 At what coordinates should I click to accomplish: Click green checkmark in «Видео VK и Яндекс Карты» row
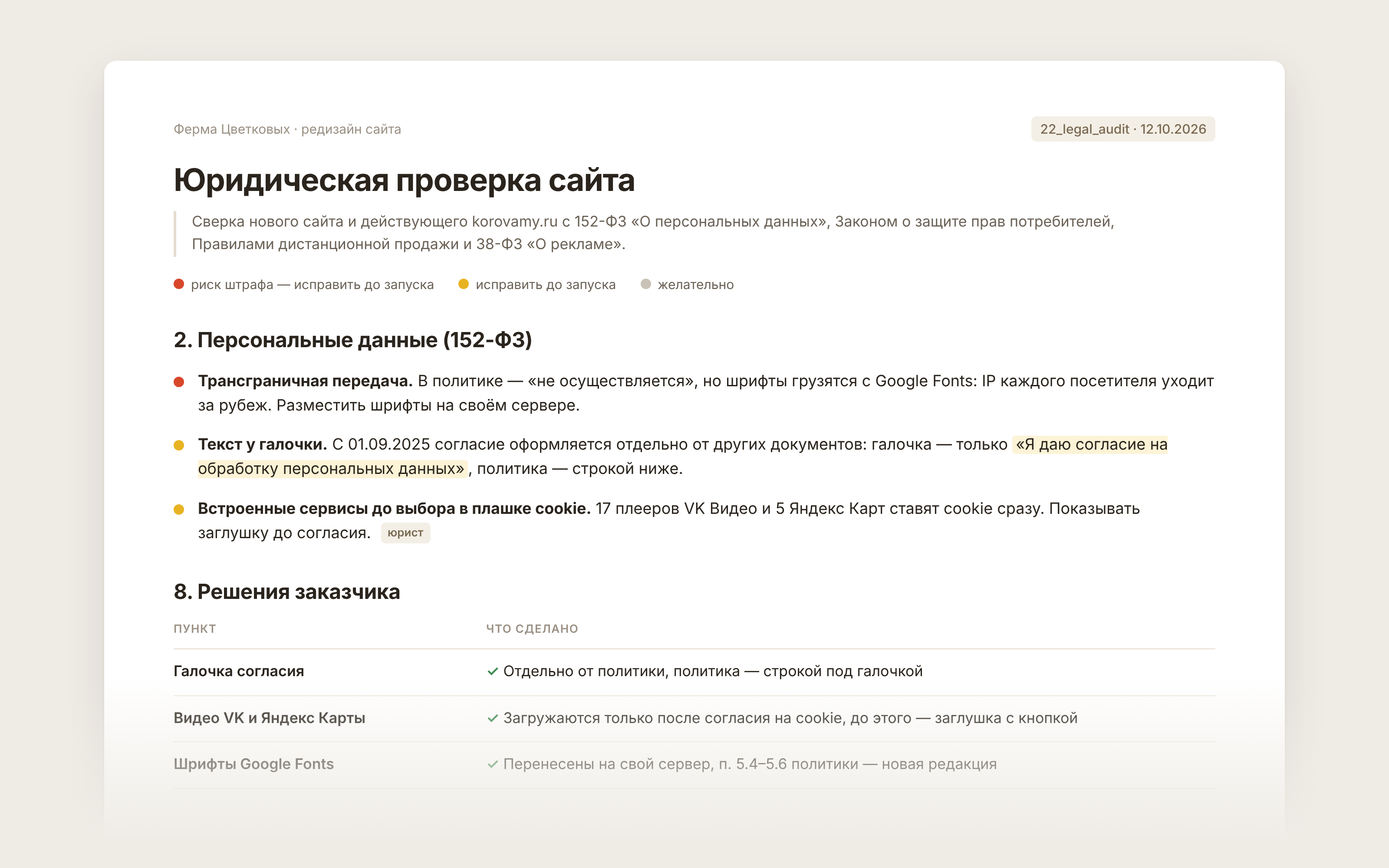(x=493, y=718)
